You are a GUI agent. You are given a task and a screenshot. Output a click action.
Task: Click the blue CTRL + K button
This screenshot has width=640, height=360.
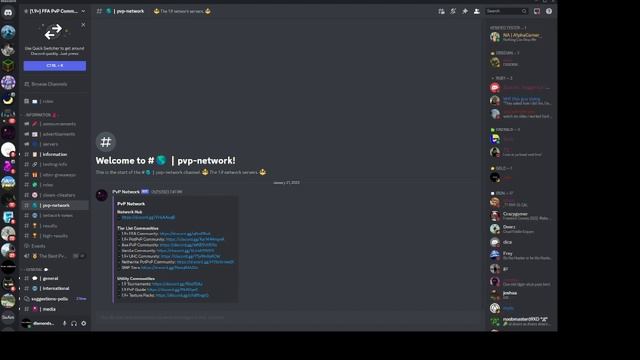tap(55, 66)
